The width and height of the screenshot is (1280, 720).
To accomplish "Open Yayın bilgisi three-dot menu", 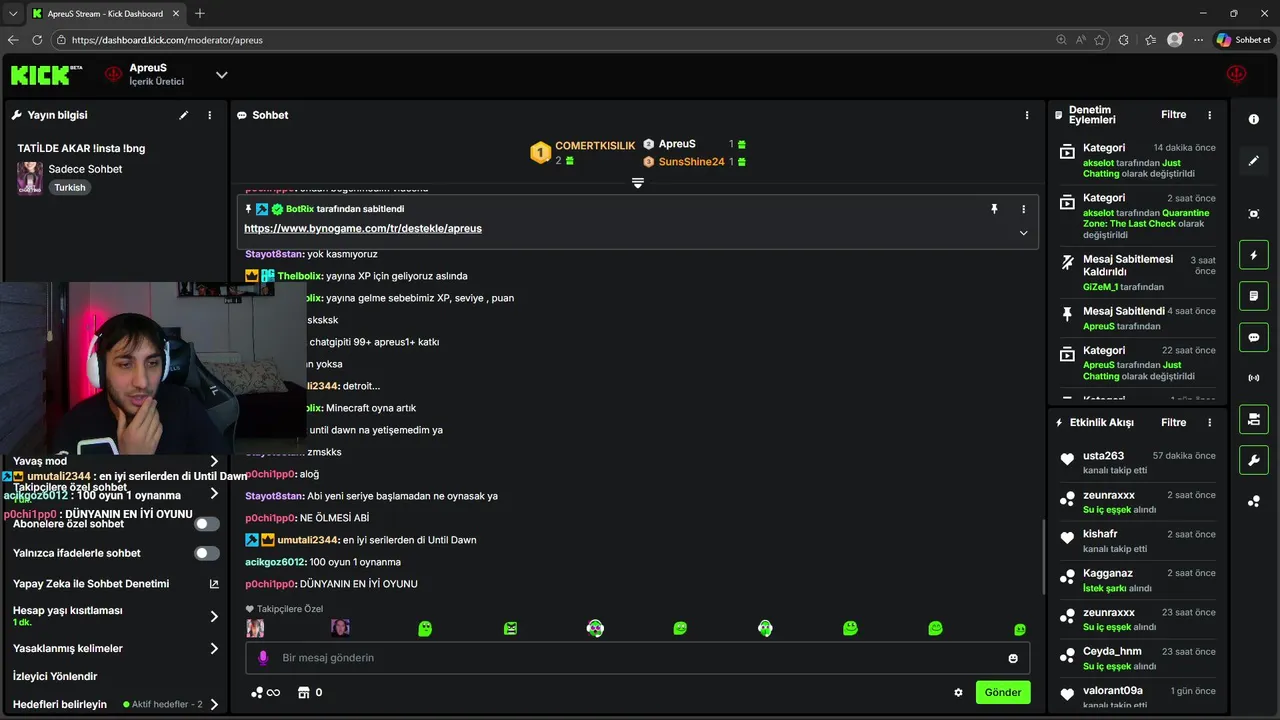I will click(x=210, y=115).
